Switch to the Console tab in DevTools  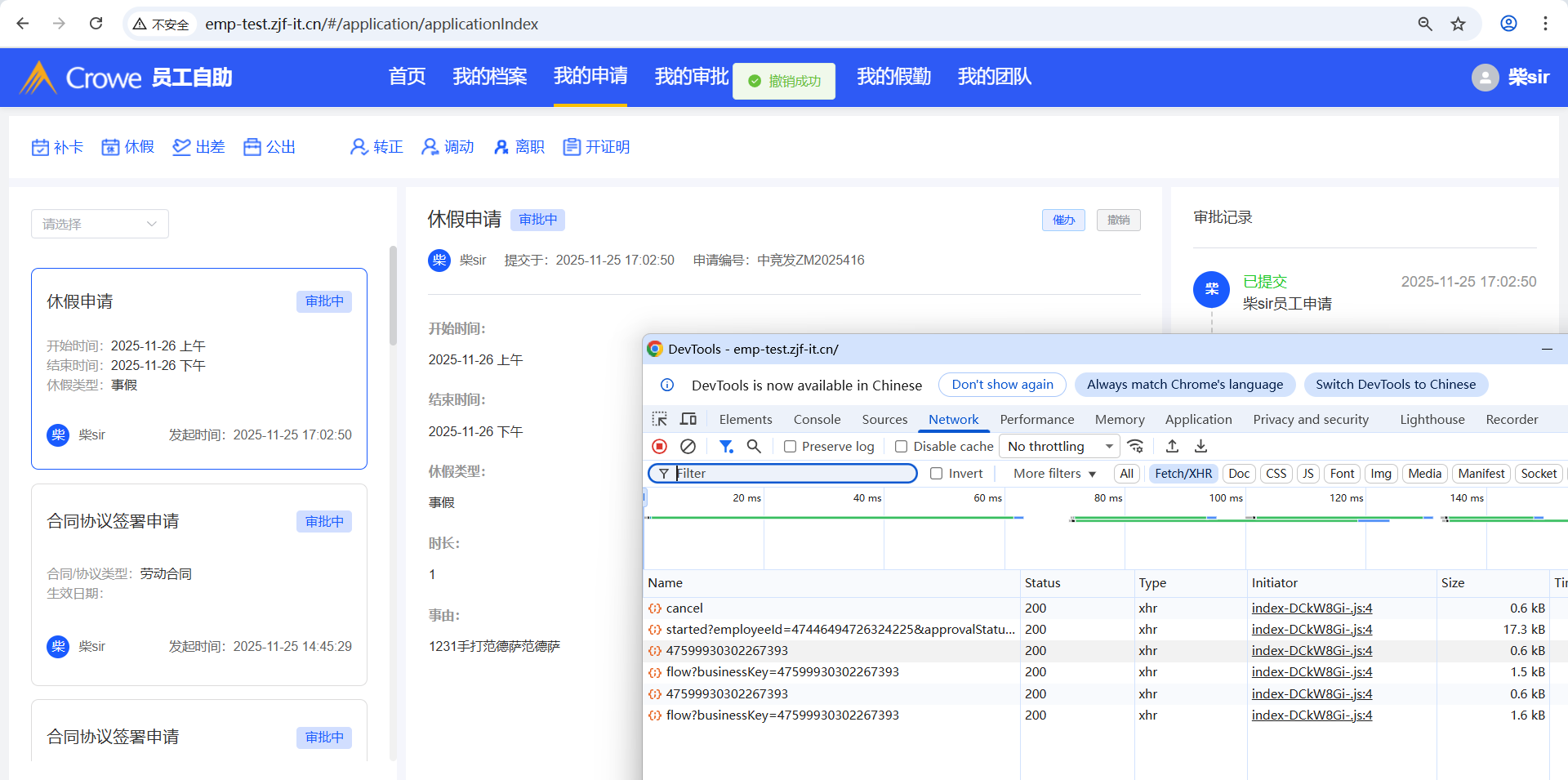point(817,419)
